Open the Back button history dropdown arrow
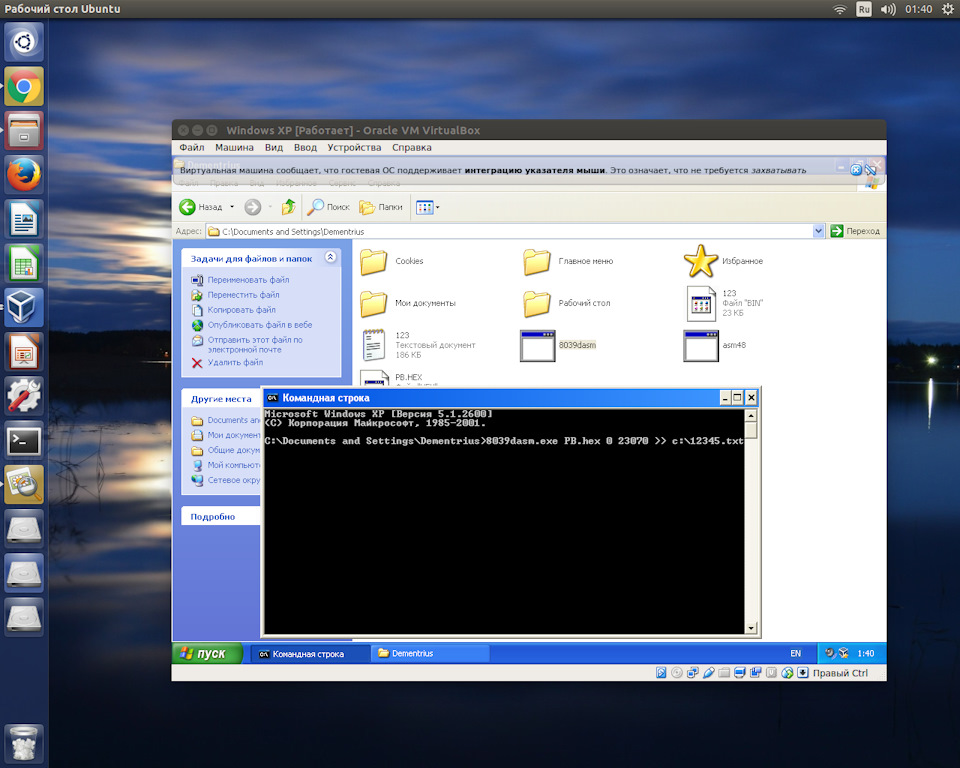This screenshot has width=960, height=768. tap(232, 207)
